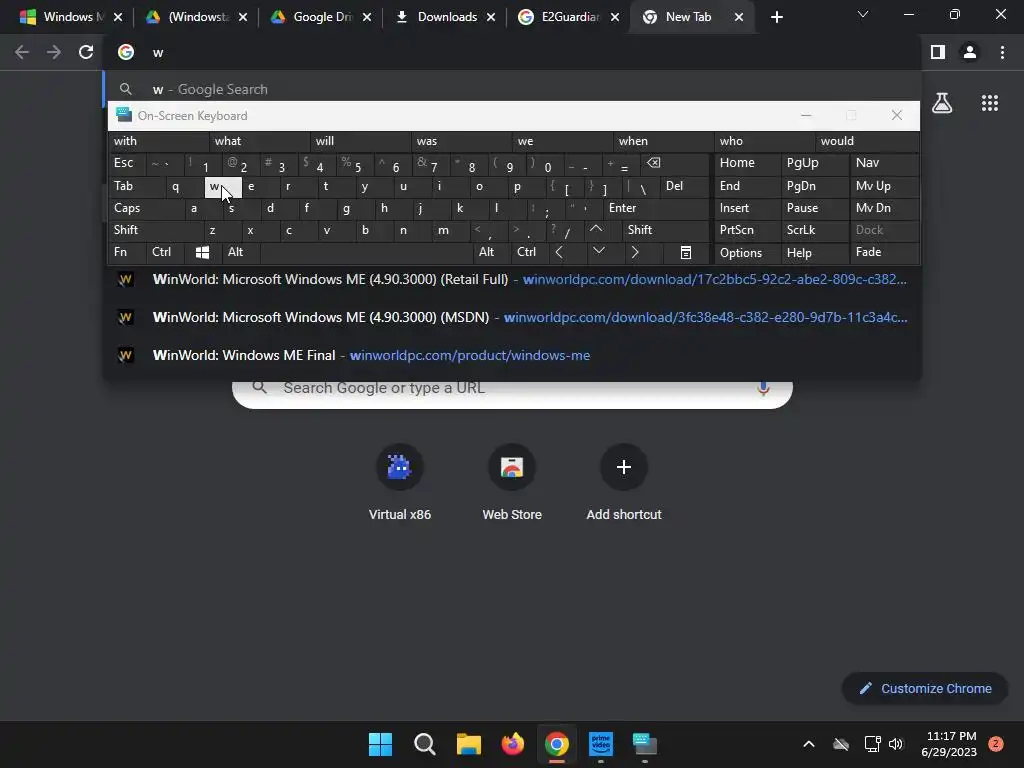This screenshot has height=768, width=1024.
Task: Open Firefox from taskbar
Action: point(513,744)
